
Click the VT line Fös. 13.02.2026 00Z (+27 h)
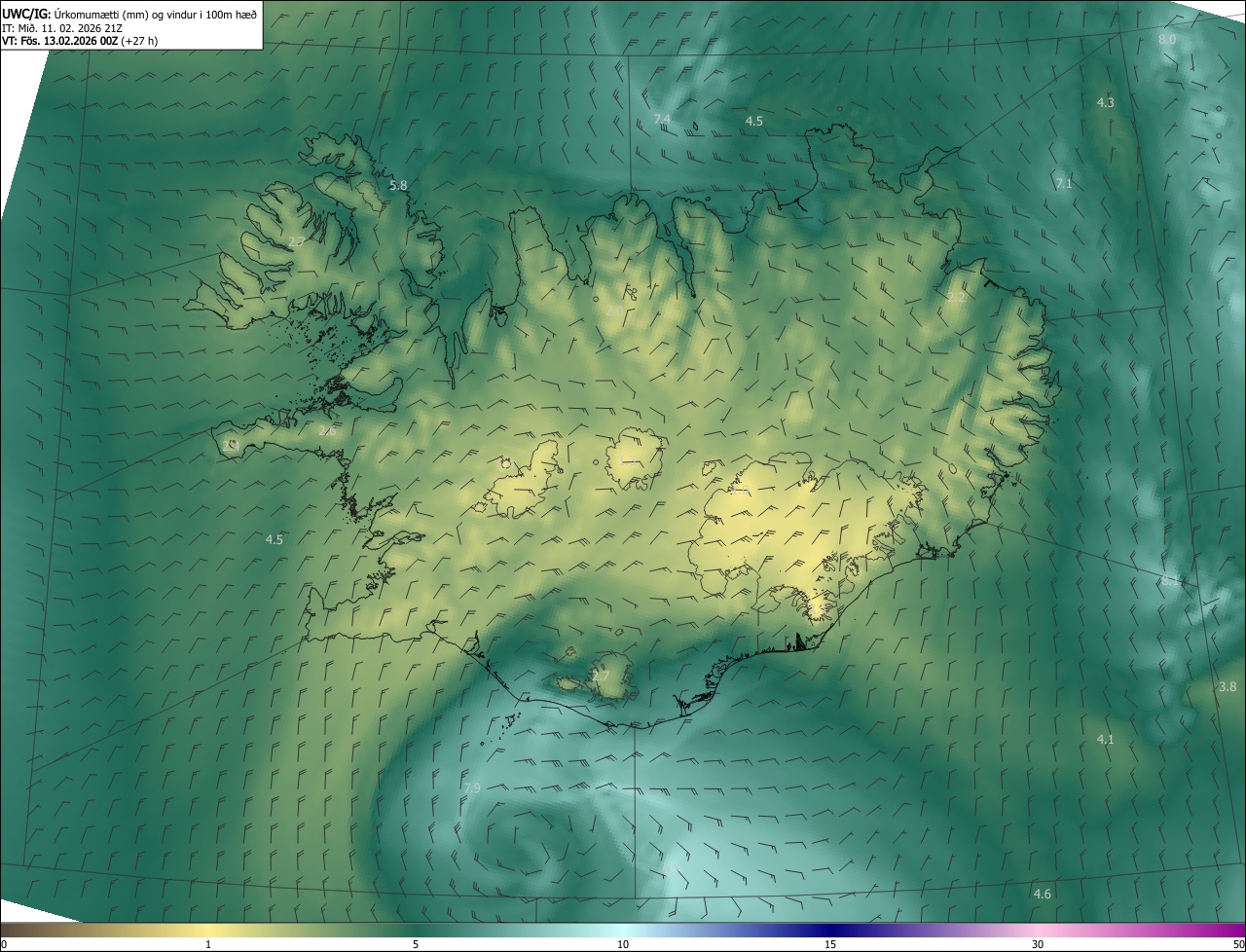[80, 41]
